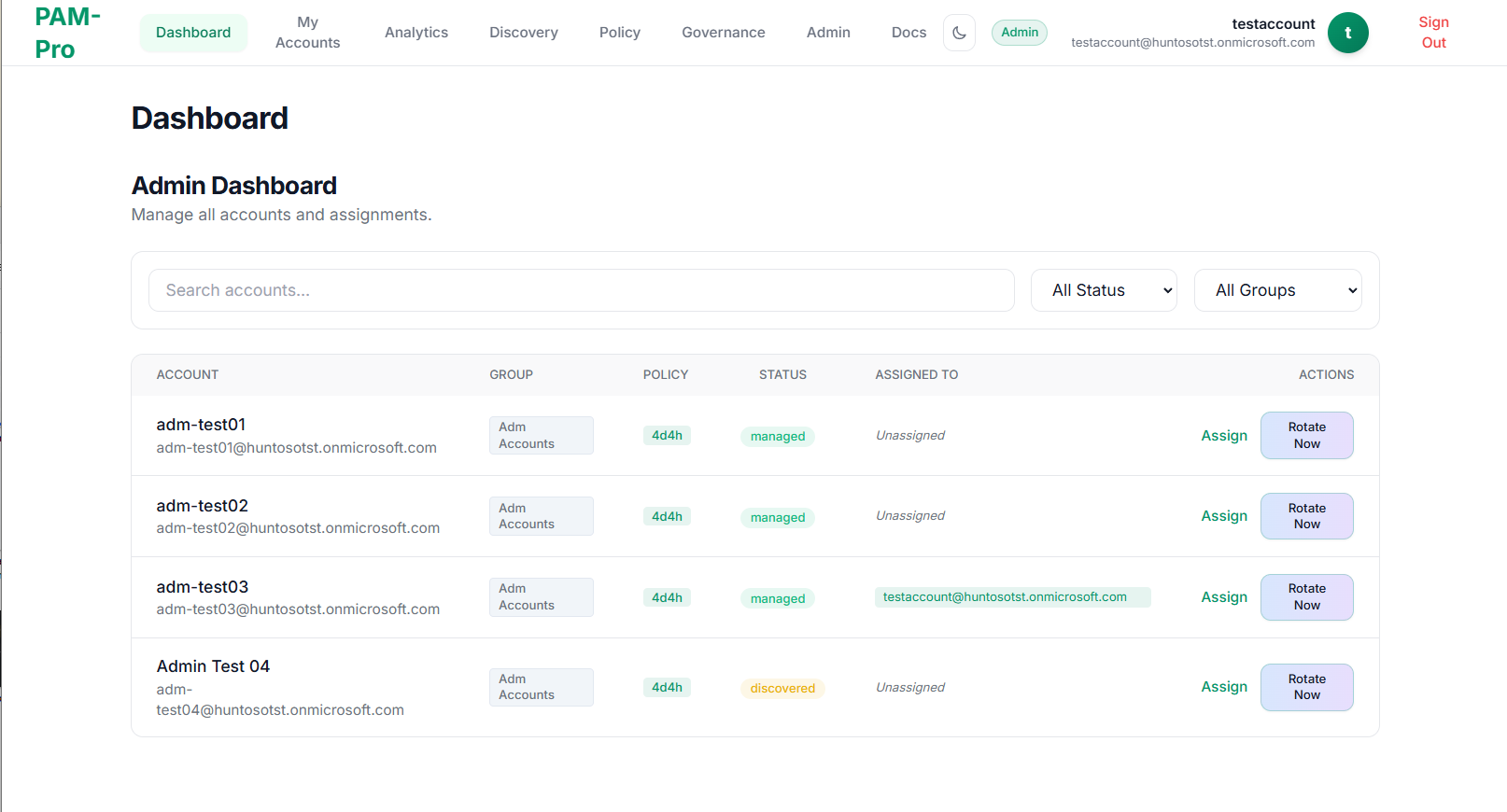Click the green Admin role badge

[x=1020, y=33]
